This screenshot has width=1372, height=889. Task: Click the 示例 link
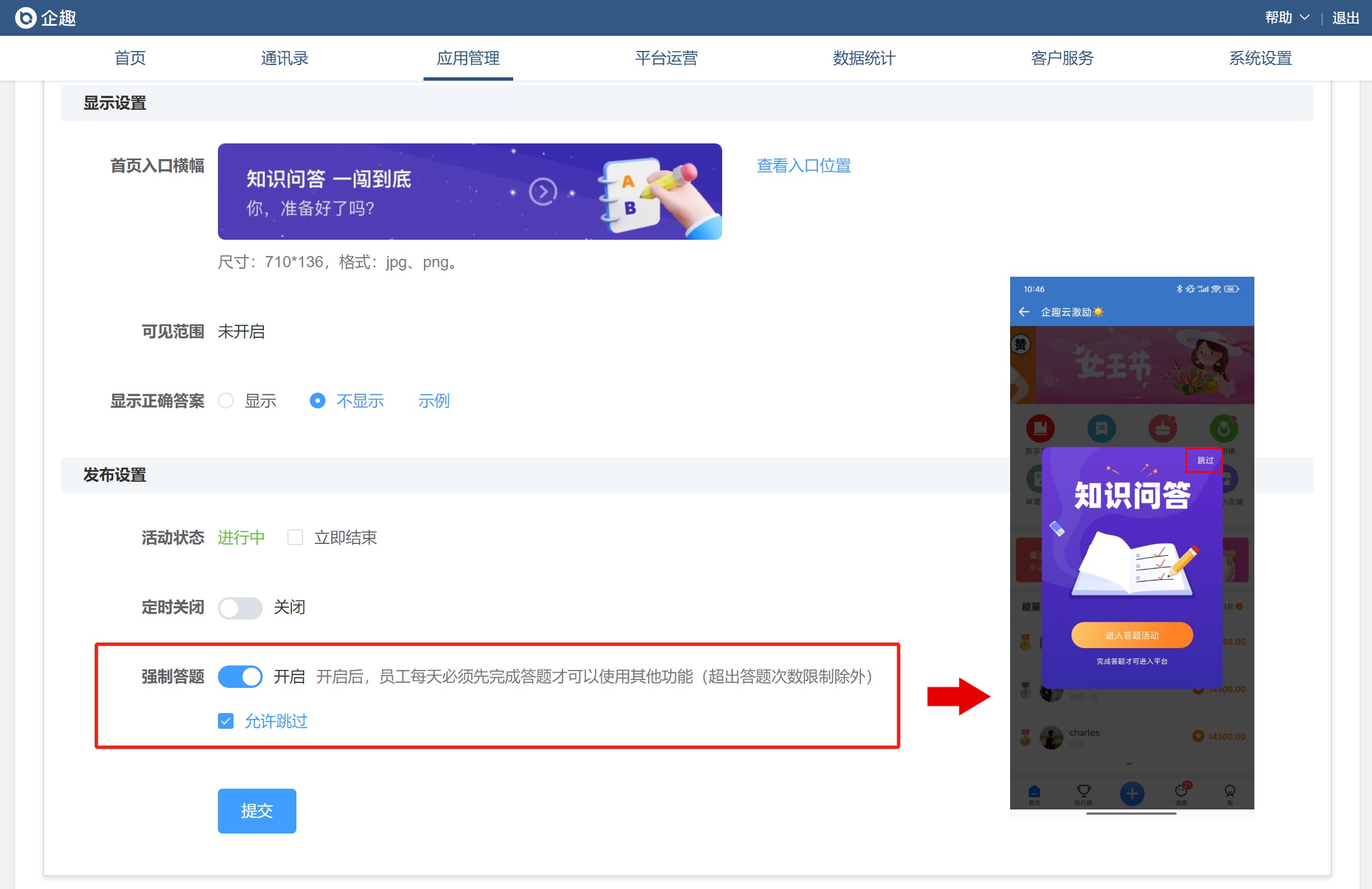click(434, 401)
